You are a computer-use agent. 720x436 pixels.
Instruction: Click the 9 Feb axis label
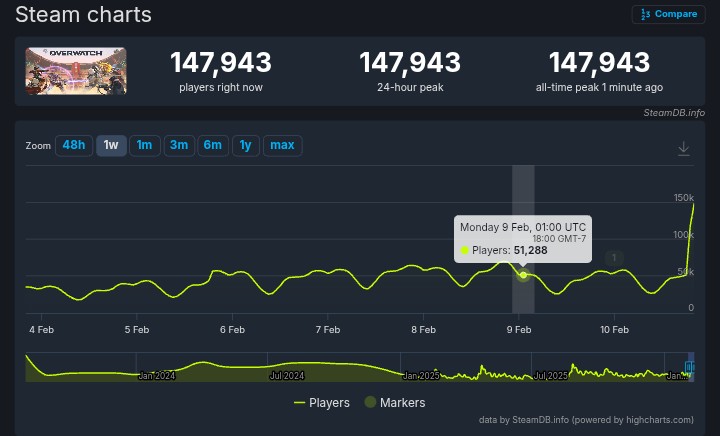[519, 330]
